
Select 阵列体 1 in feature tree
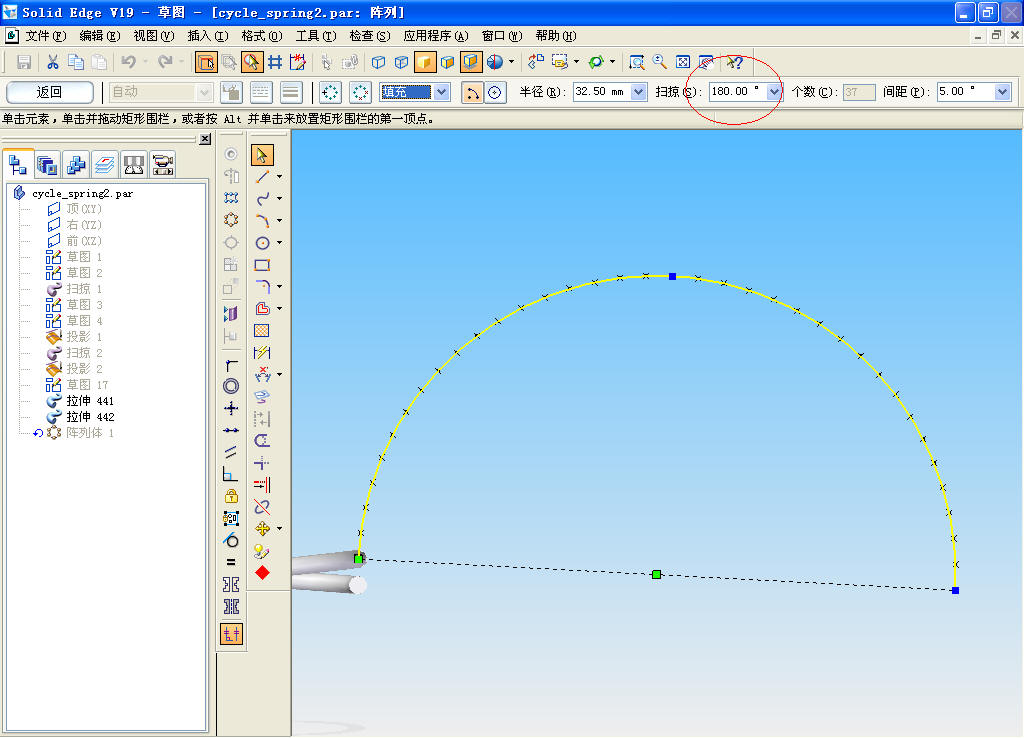click(x=89, y=433)
